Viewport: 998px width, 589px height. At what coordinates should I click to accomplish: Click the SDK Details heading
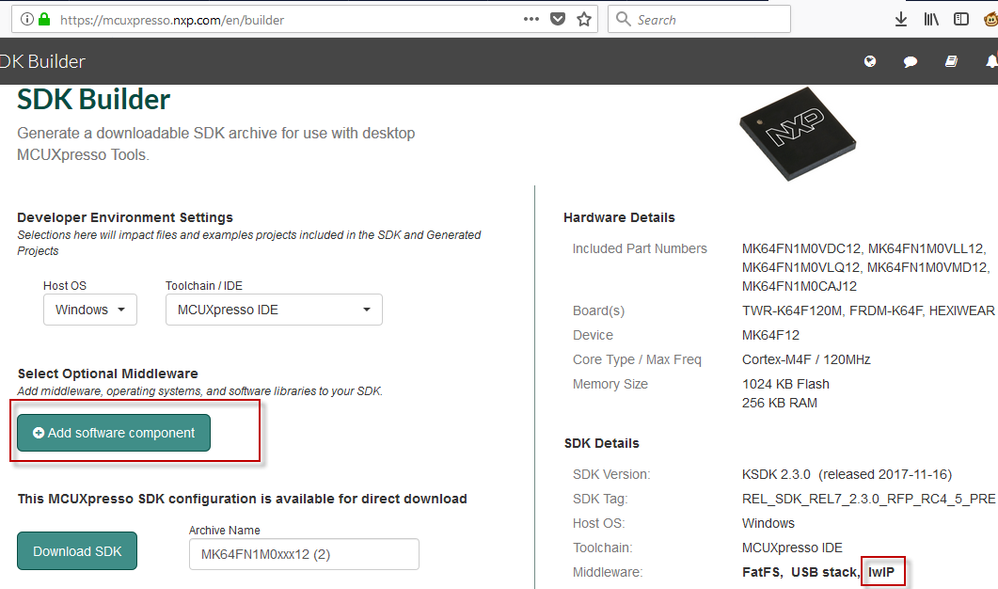coord(601,443)
